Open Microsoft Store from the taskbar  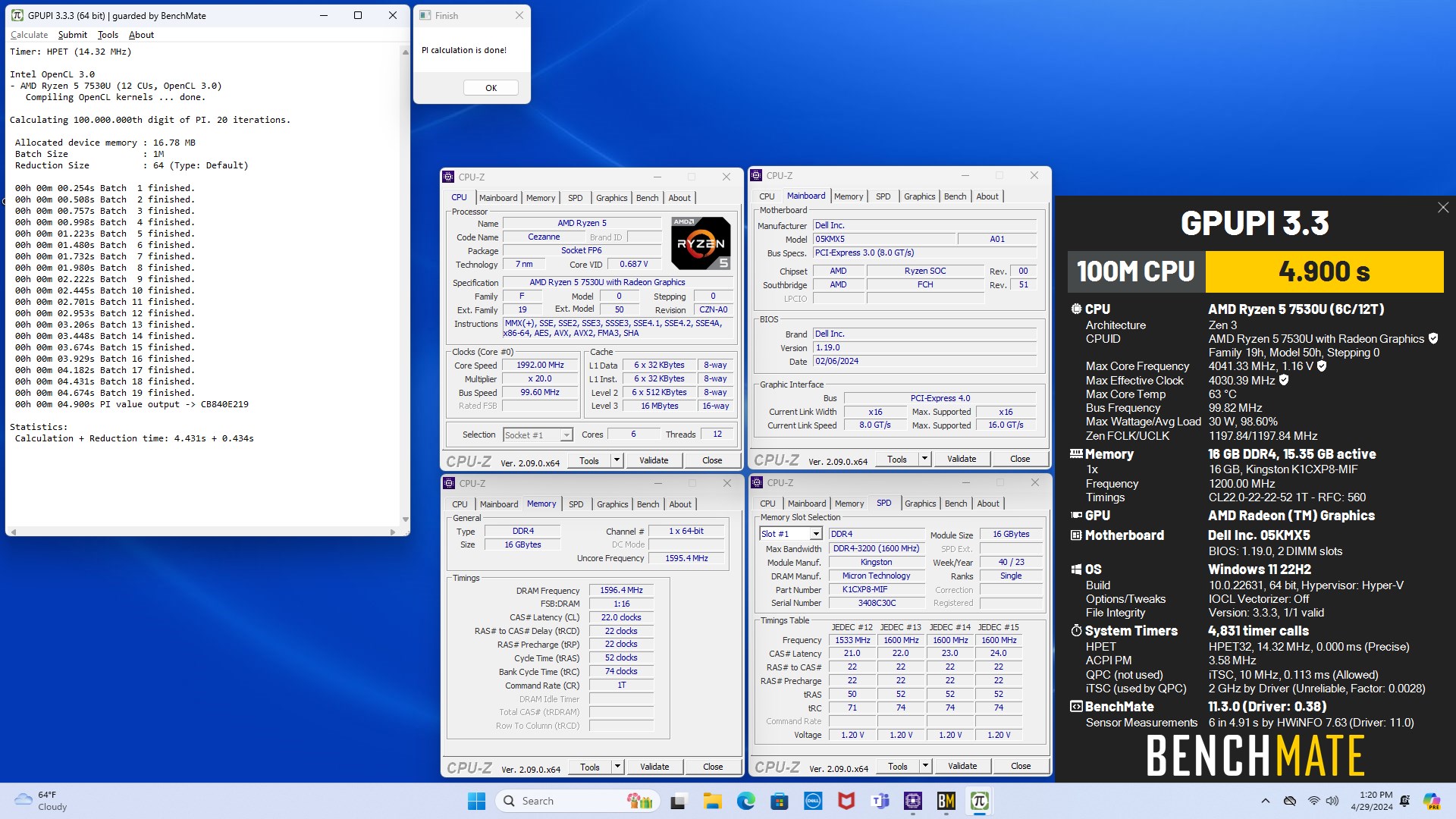click(779, 801)
